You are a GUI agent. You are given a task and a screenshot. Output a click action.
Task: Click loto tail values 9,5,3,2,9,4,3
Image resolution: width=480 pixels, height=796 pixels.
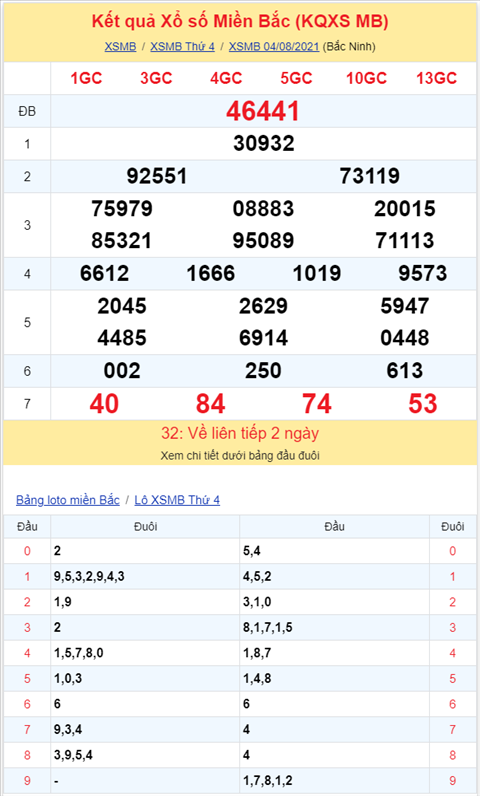89,577
